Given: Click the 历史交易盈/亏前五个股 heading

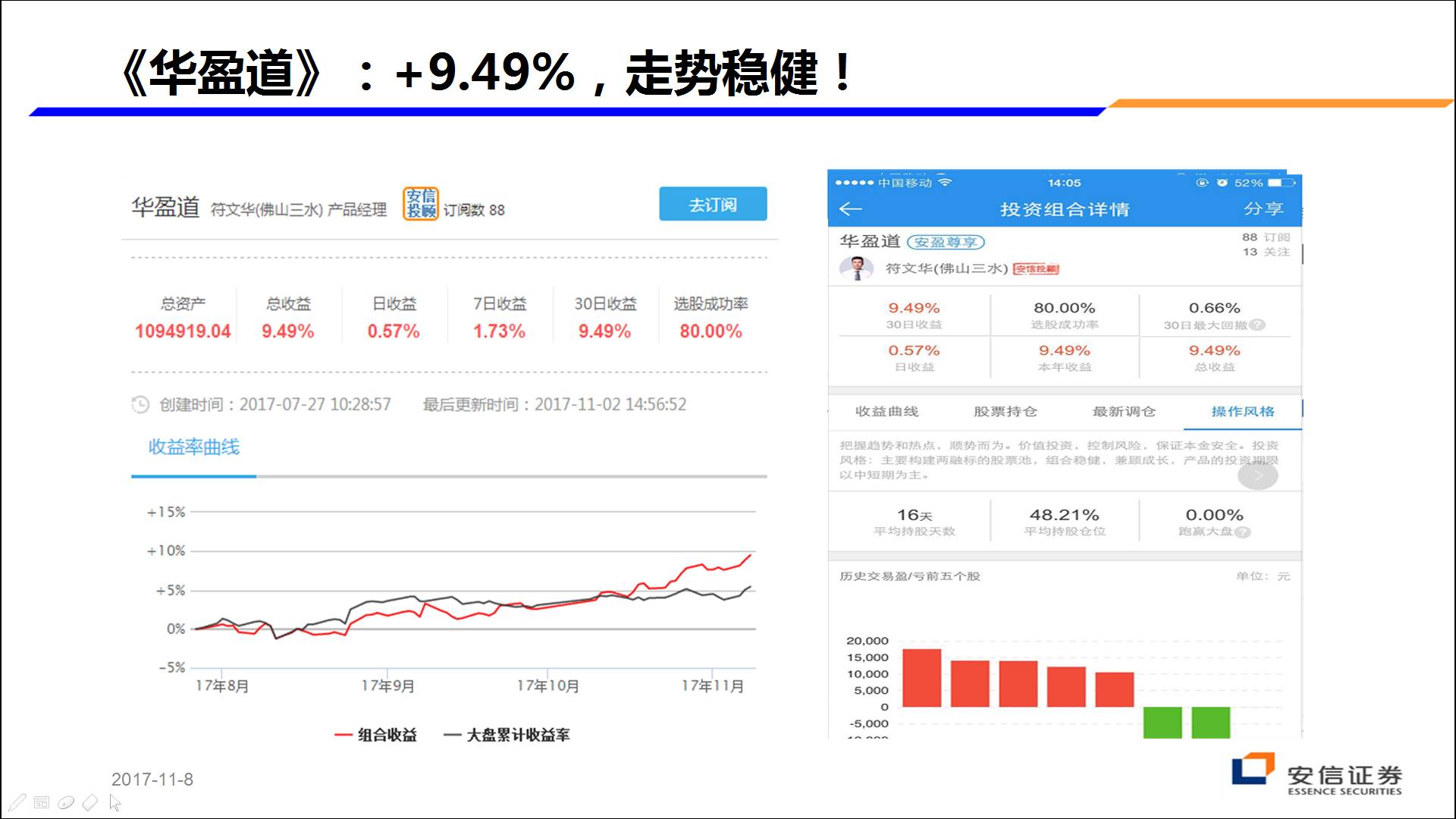Looking at the screenshot, I should pos(910,576).
